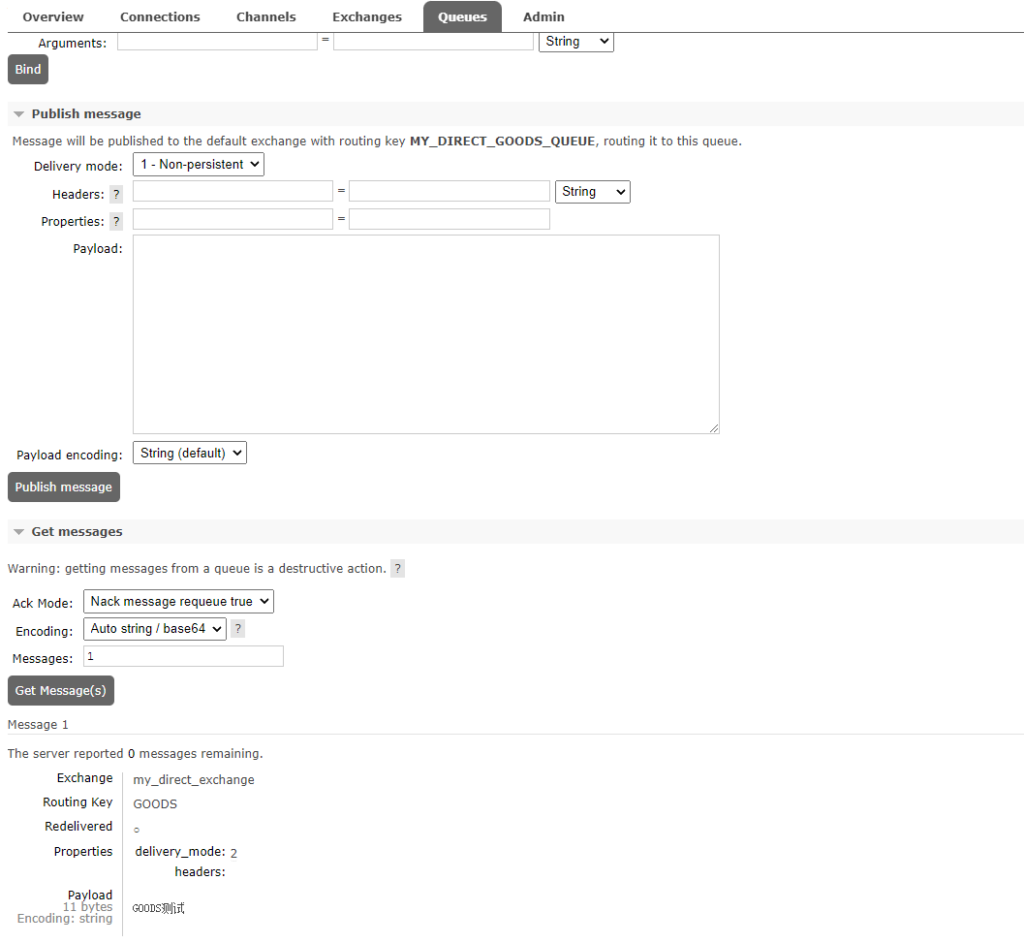Open the Ack Mode dropdown

179,601
